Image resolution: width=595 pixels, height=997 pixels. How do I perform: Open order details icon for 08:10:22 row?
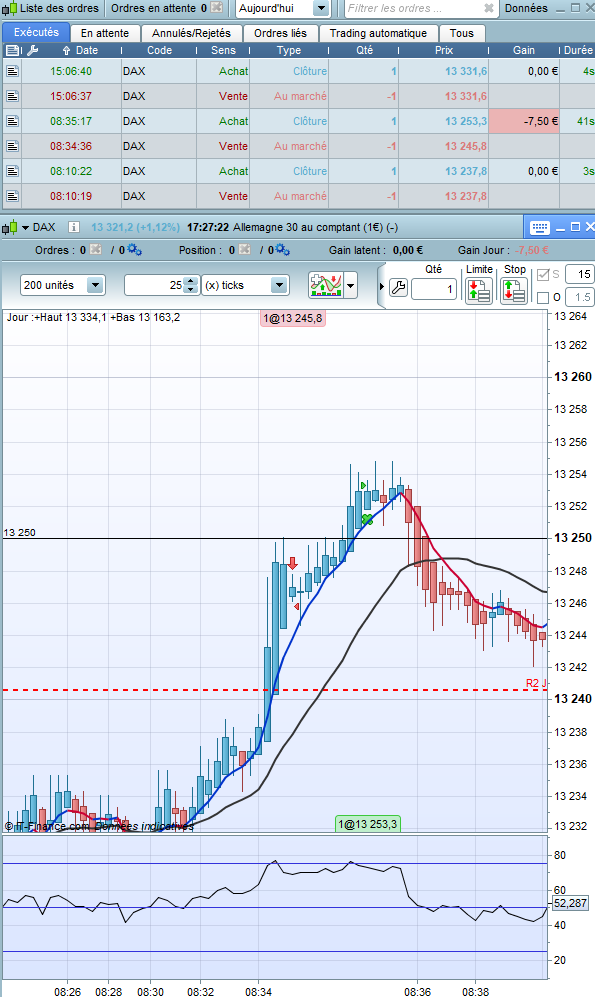(12, 171)
